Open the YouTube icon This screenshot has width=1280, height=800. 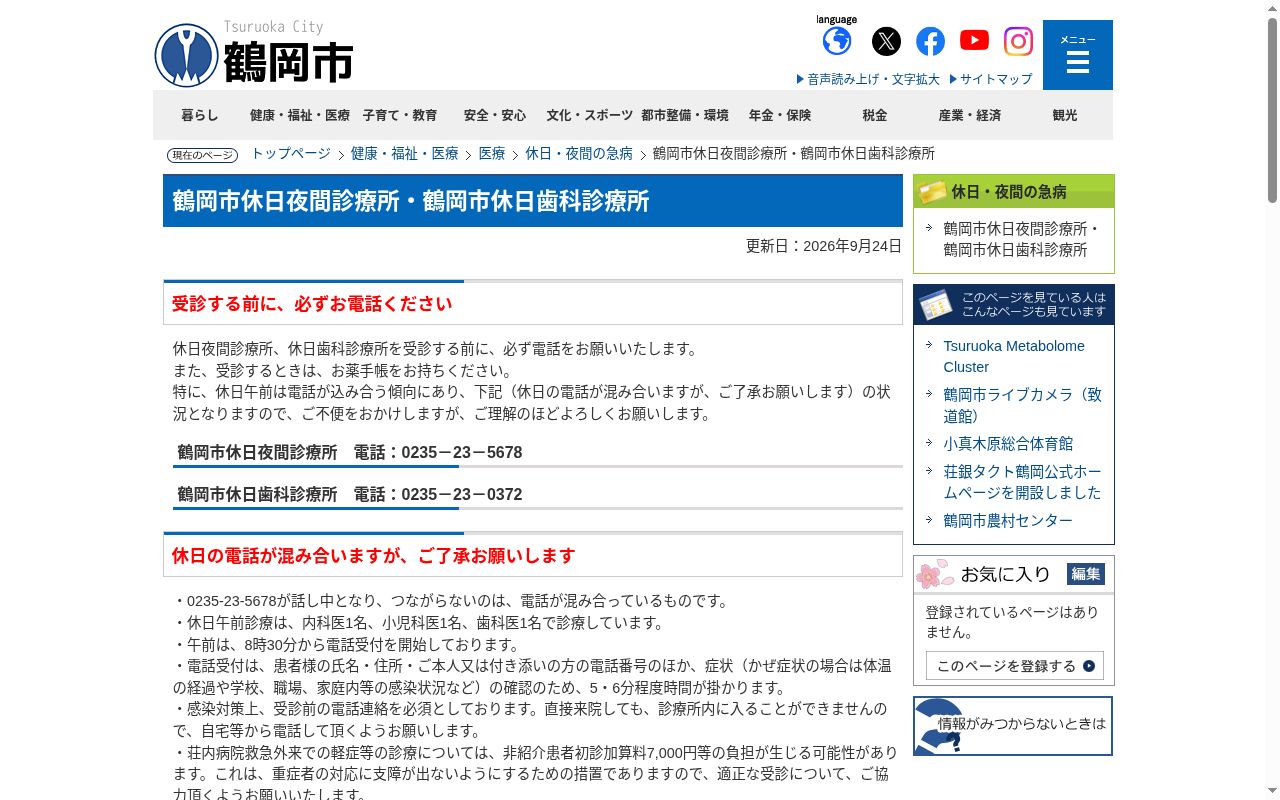click(x=974, y=40)
